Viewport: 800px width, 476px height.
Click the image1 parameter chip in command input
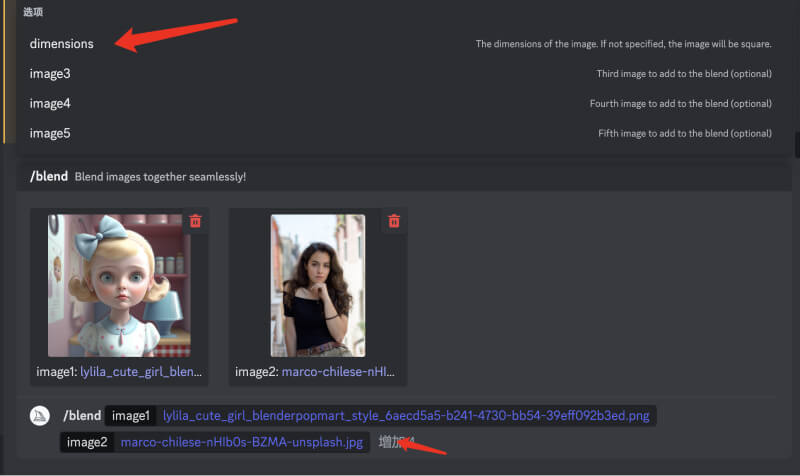tap(130, 416)
